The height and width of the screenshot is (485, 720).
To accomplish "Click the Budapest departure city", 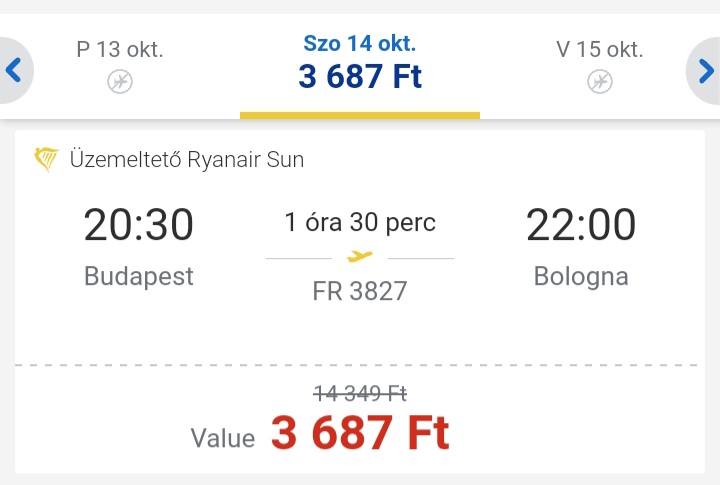I will pos(139,276).
